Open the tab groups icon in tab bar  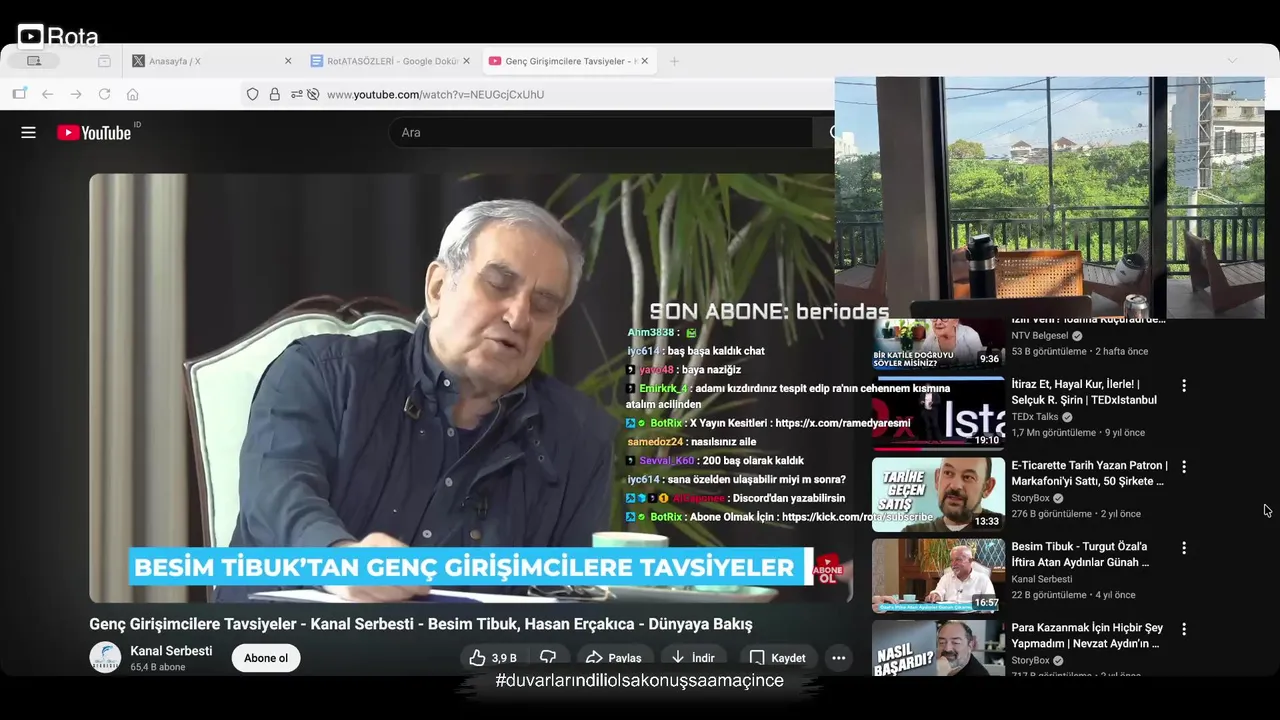pyautogui.click(x=104, y=61)
